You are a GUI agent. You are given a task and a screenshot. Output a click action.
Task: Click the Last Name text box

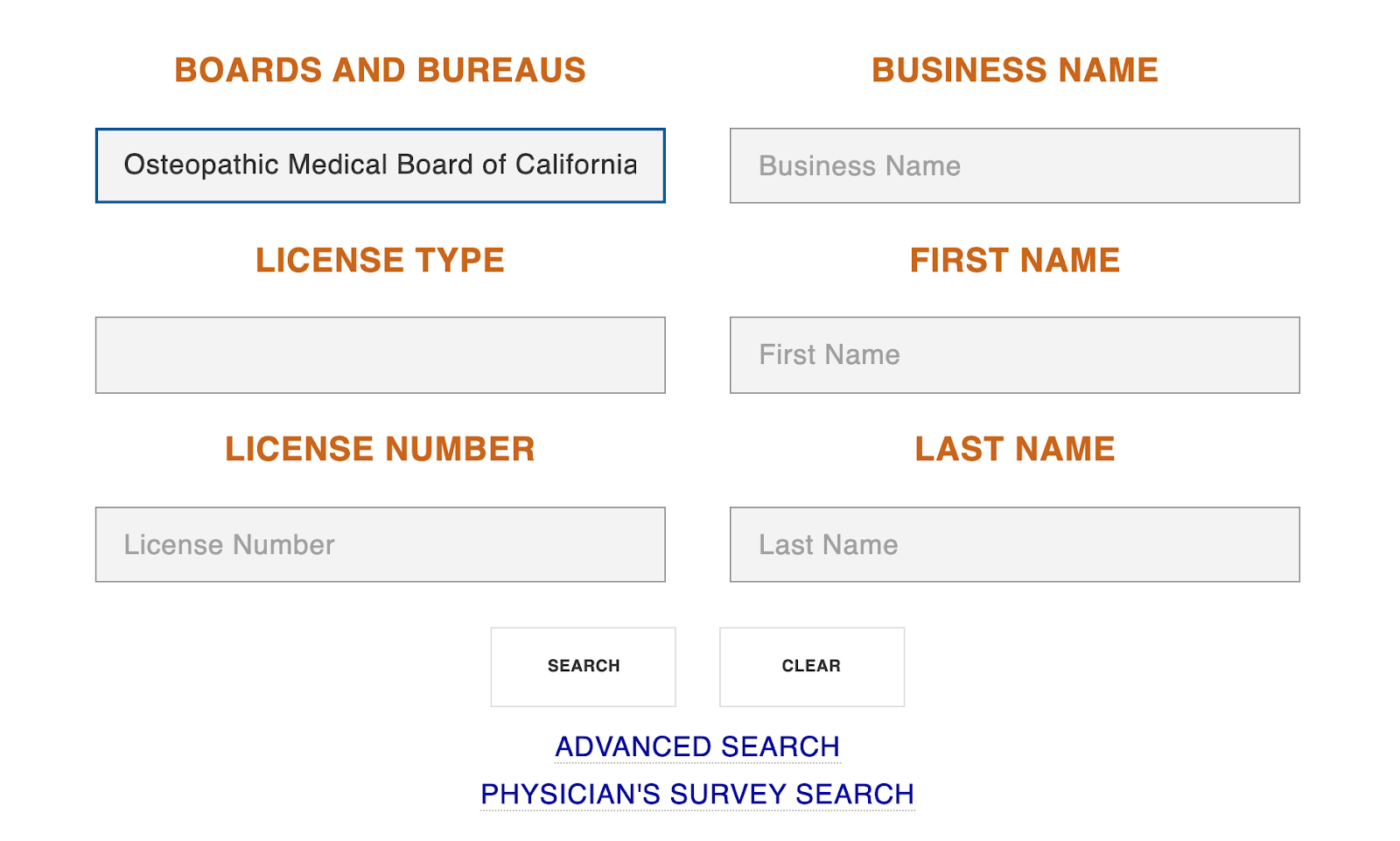[1014, 544]
